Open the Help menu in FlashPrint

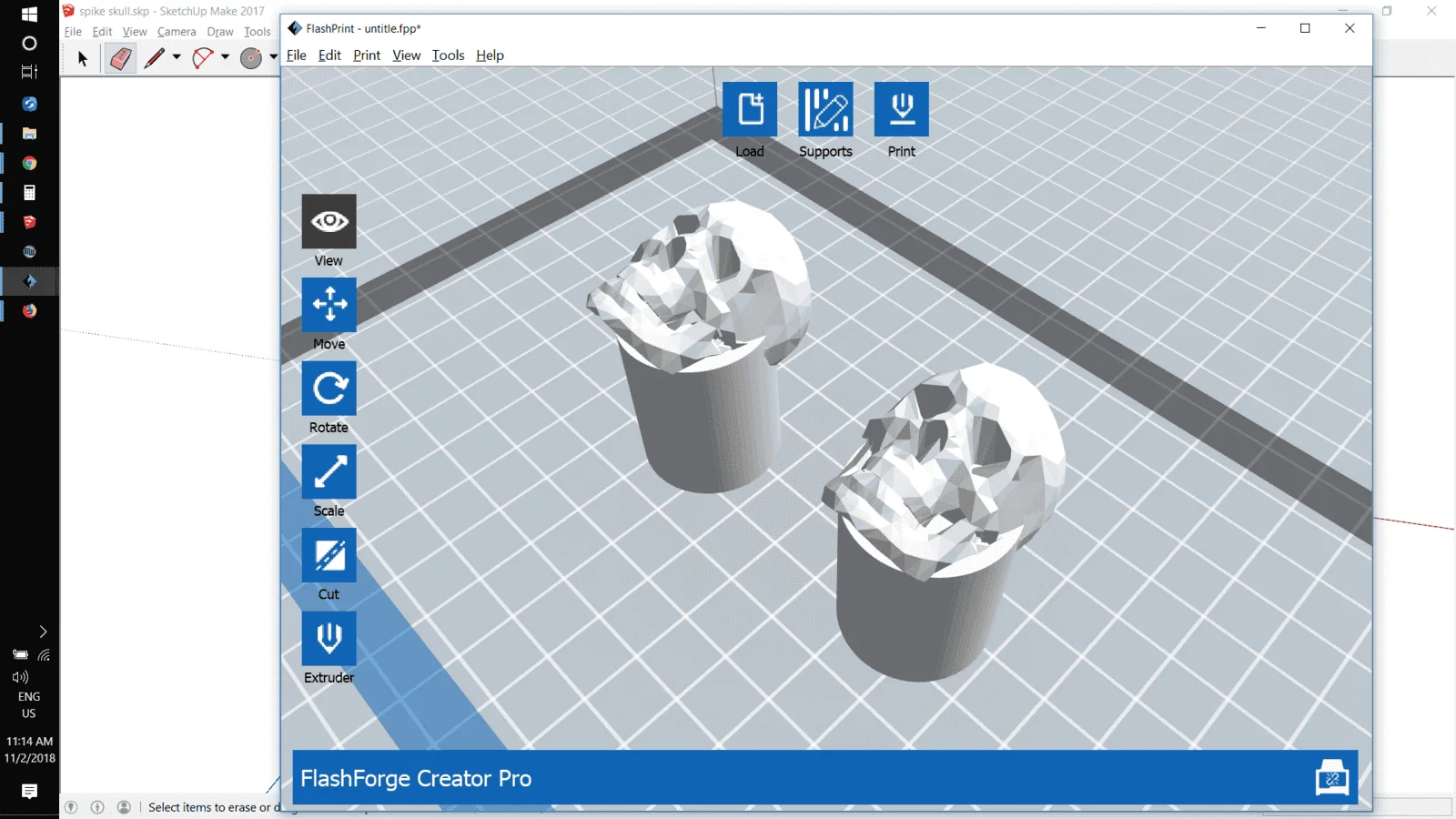[x=490, y=56]
